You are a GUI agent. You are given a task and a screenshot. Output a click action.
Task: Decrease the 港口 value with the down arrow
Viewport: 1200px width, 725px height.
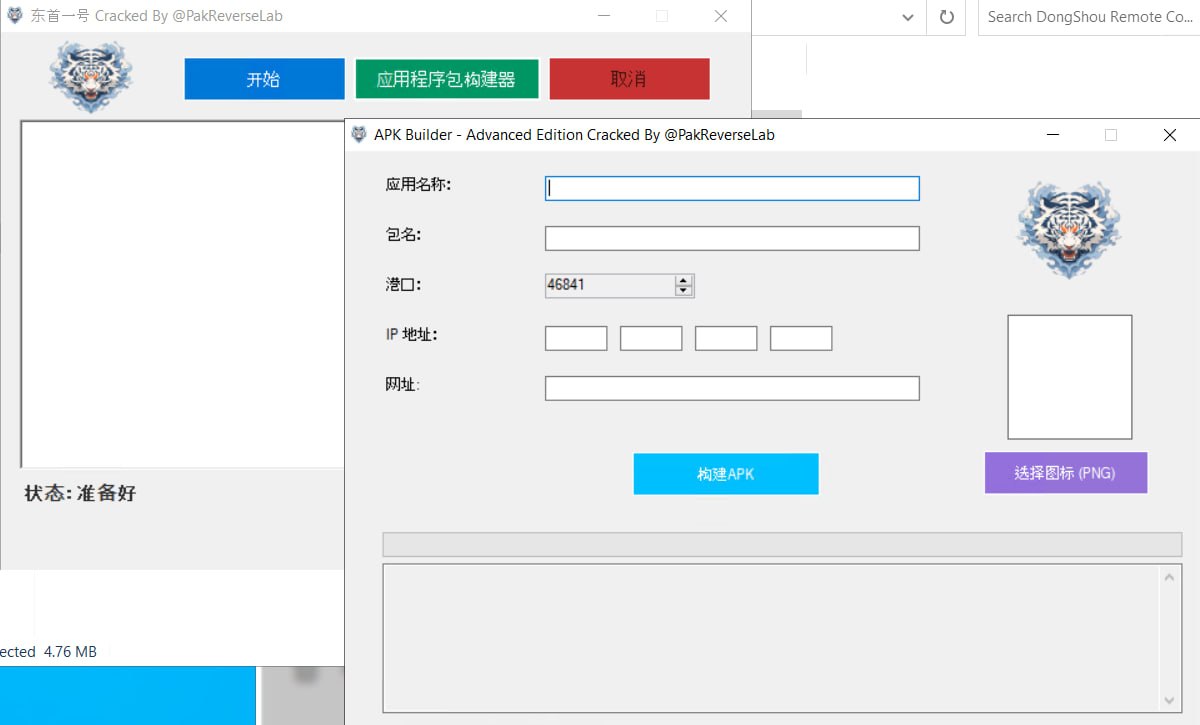[684, 291]
